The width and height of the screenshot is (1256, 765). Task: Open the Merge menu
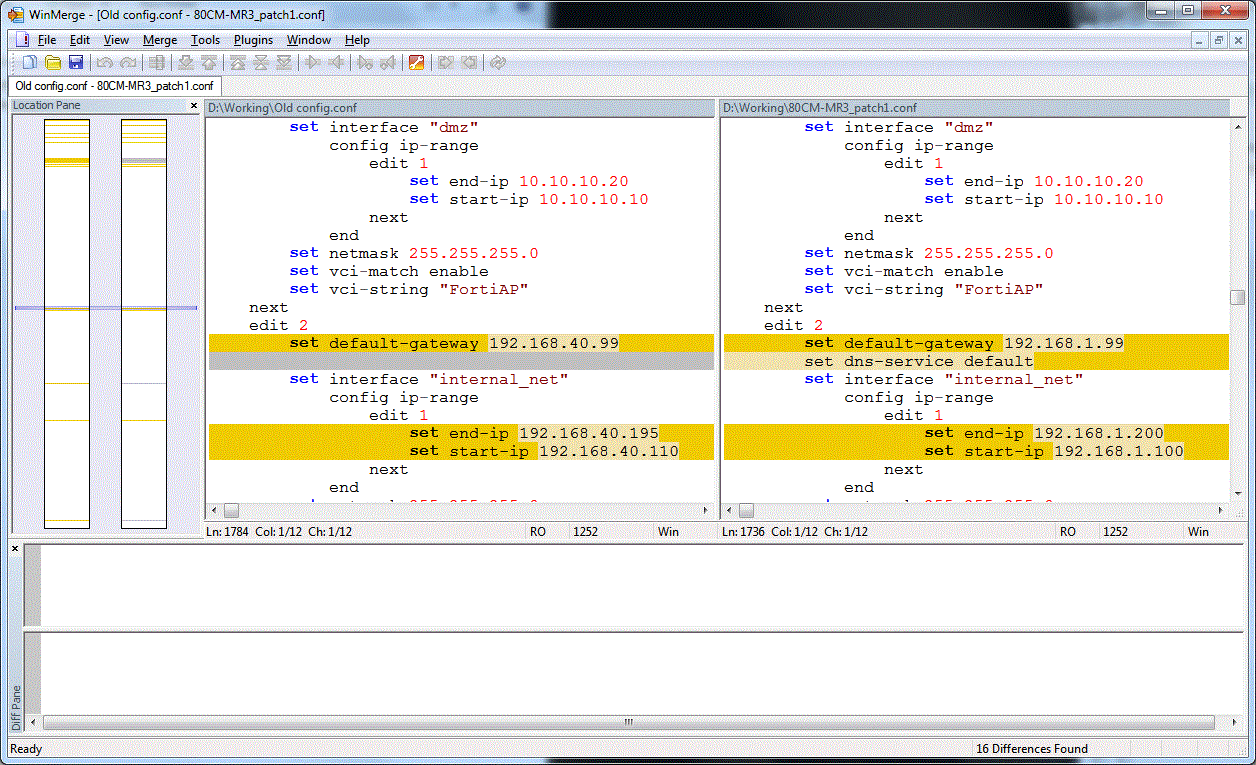coord(160,40)
